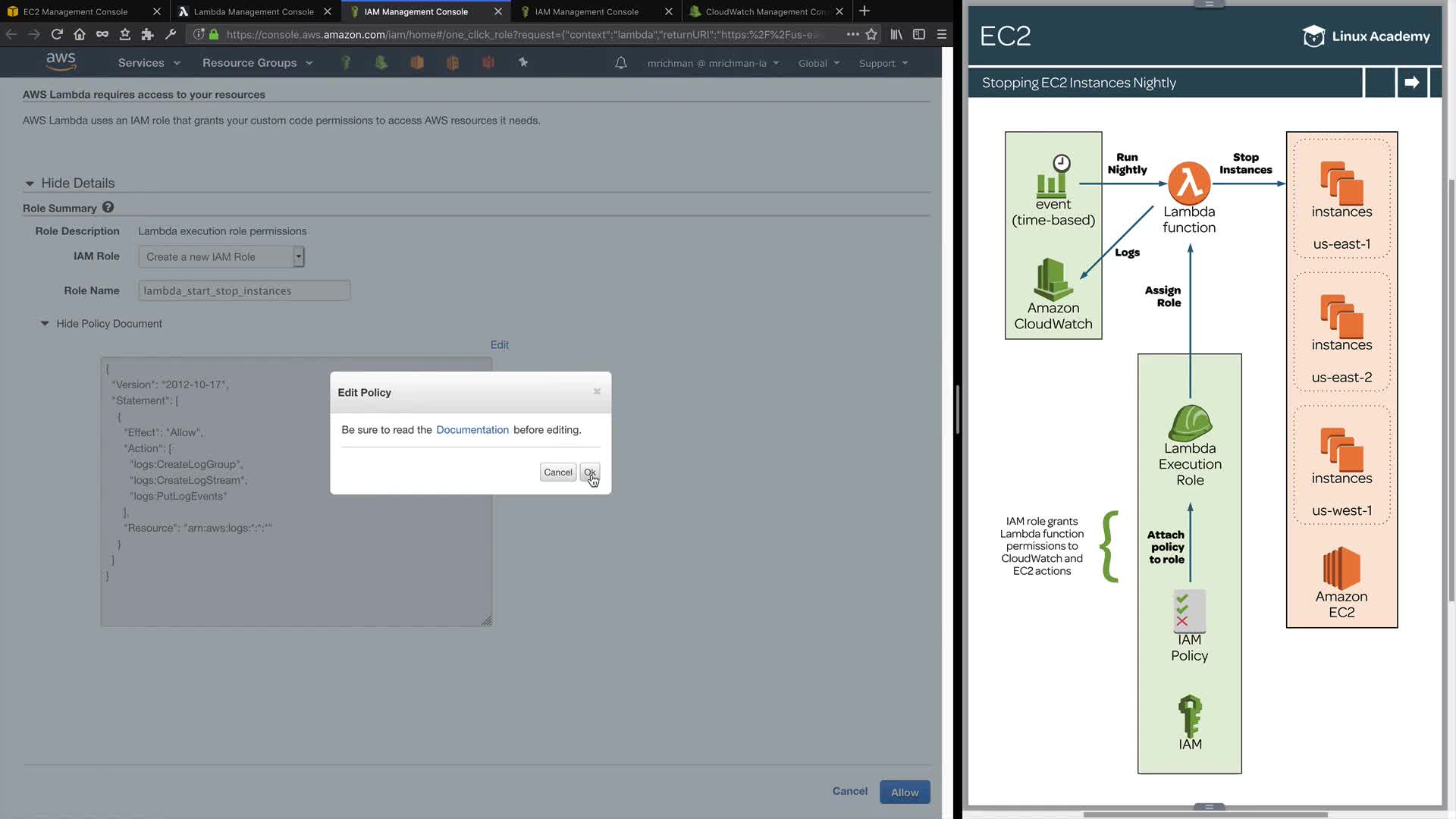The image size is (1456, 819).
Task: Click the AWS logo home icon
Action: pyautogui.click(x=61, y=61)
